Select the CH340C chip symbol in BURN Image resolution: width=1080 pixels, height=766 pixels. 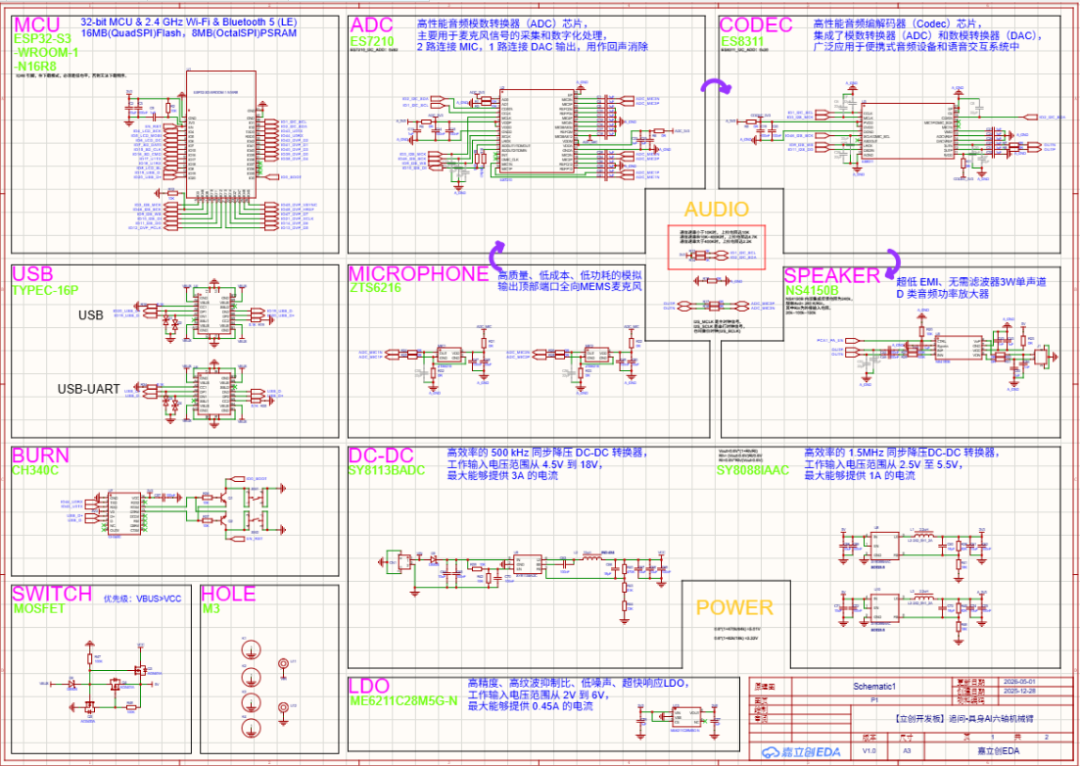coord(124,513)
